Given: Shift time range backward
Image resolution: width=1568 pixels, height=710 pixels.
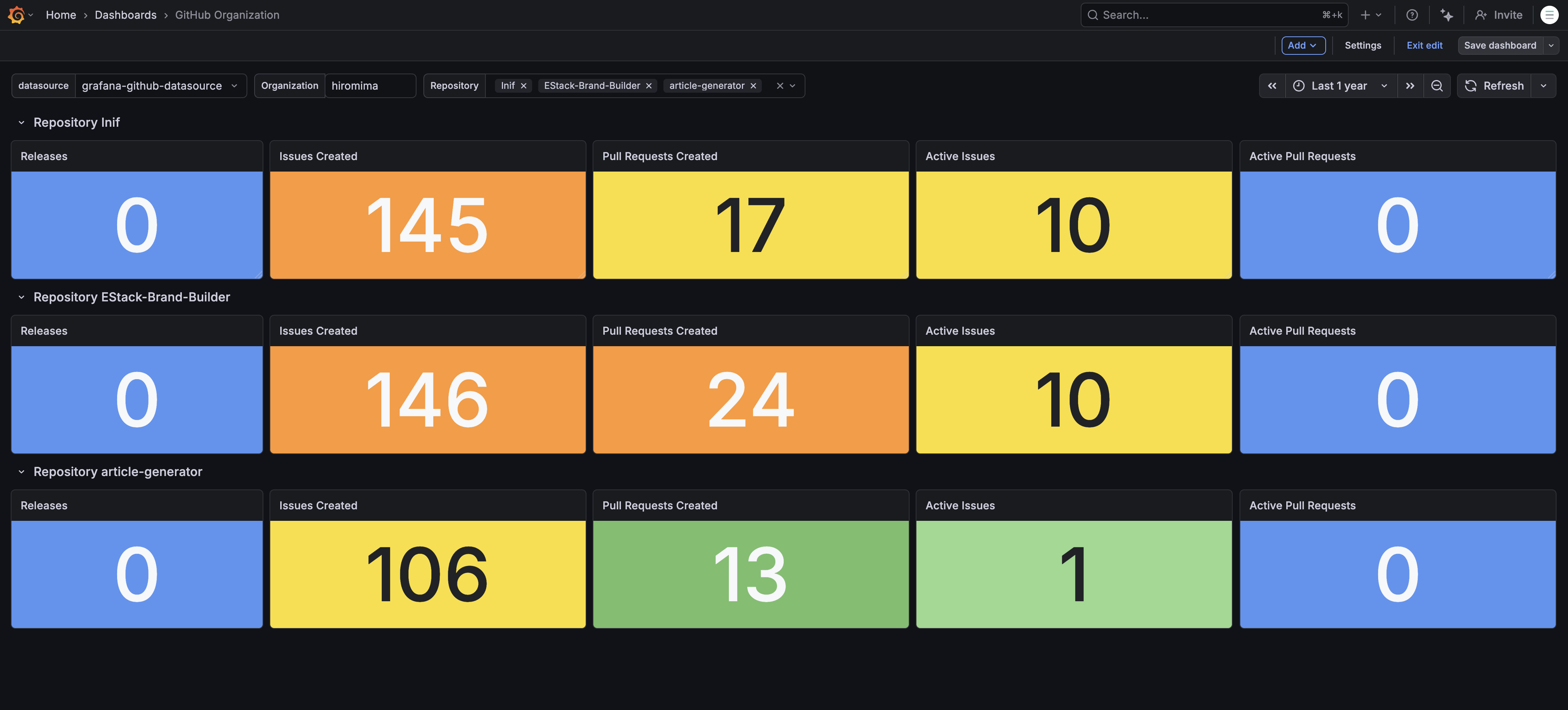Looking at the screenshot, I should (x=1272, y=86).
